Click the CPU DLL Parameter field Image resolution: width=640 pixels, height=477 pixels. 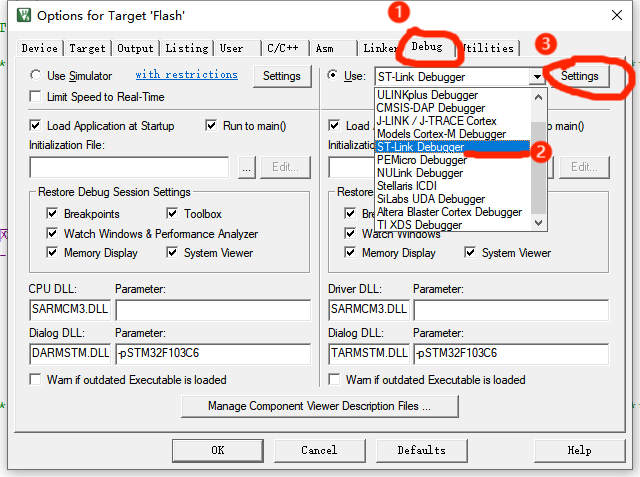coord(213,310)
